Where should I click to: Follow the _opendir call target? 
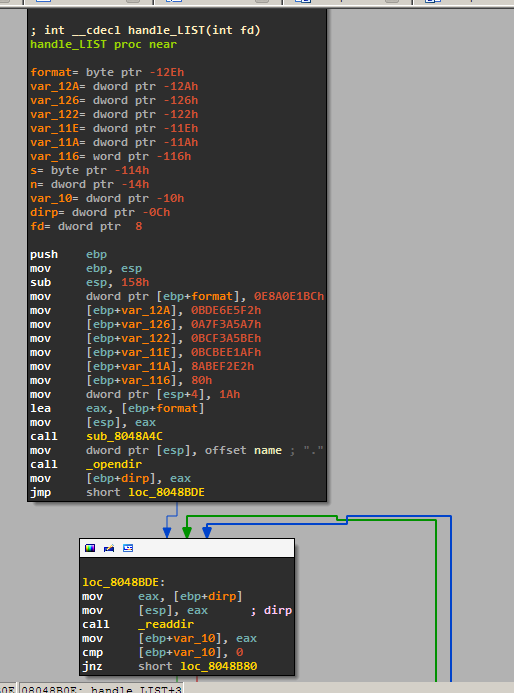[x=114, y=465]
